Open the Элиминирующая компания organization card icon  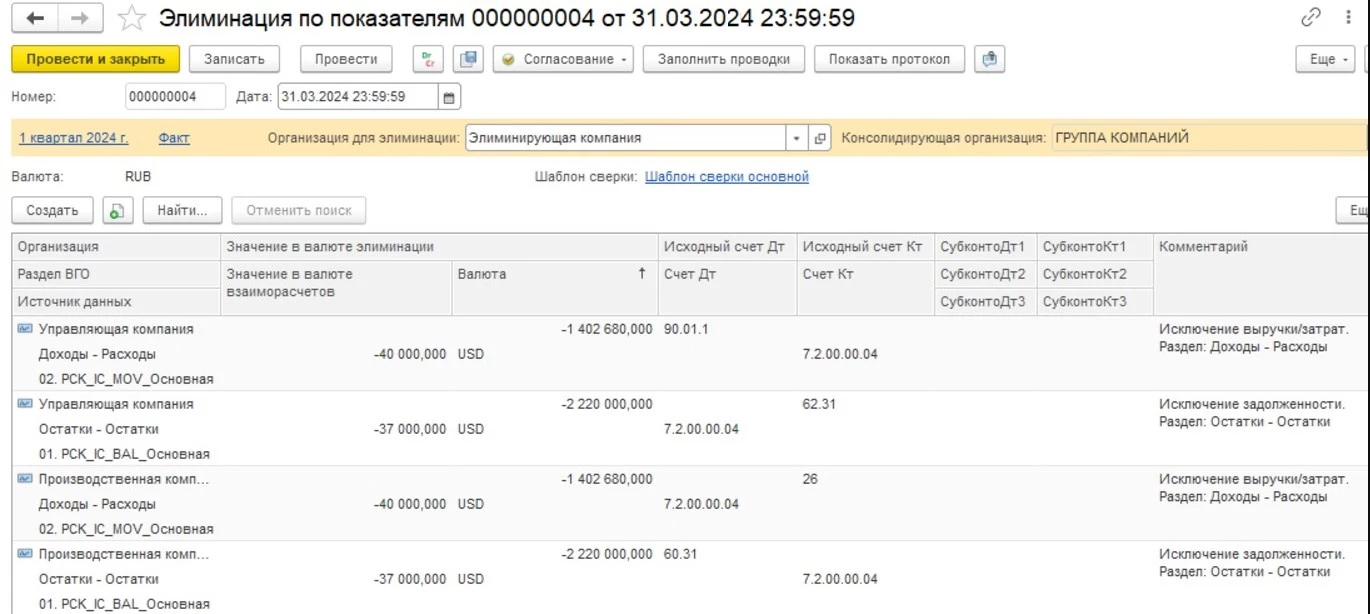tap(820, 138)
